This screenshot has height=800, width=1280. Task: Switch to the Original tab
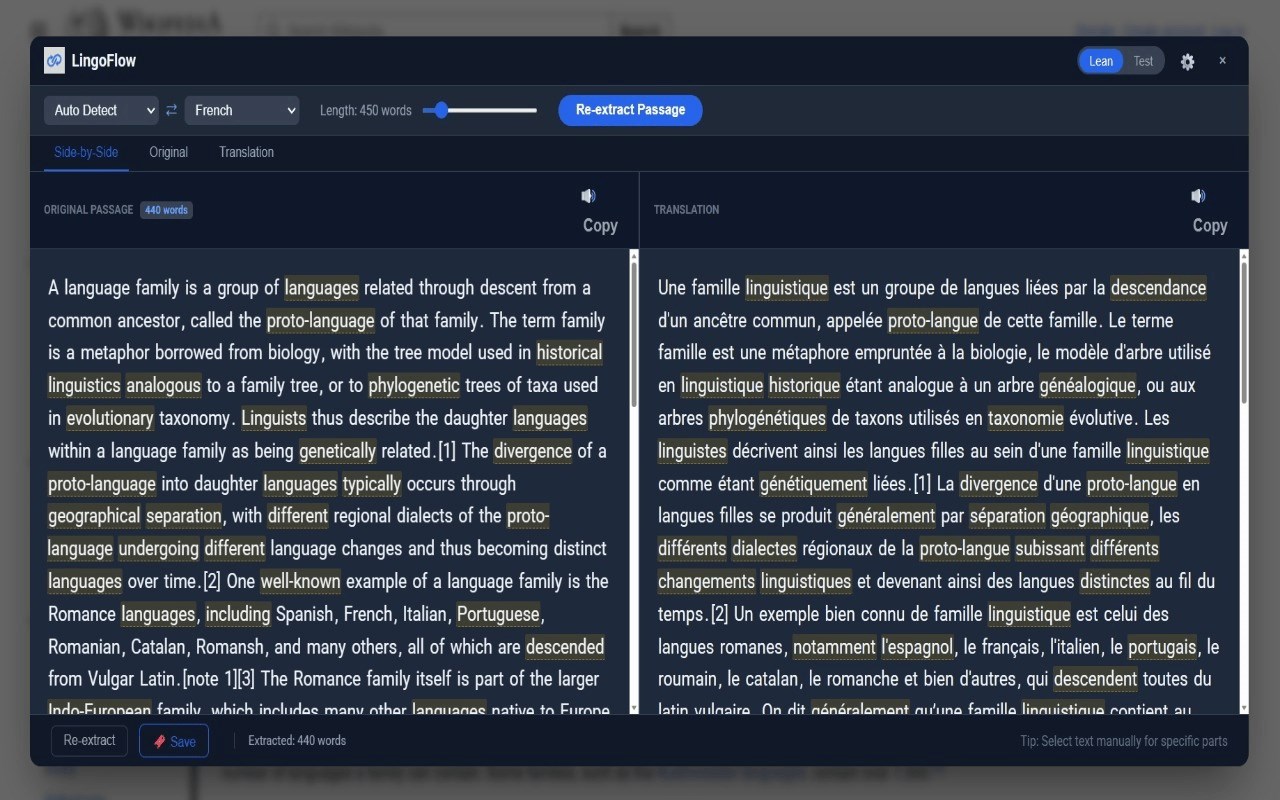168,152
